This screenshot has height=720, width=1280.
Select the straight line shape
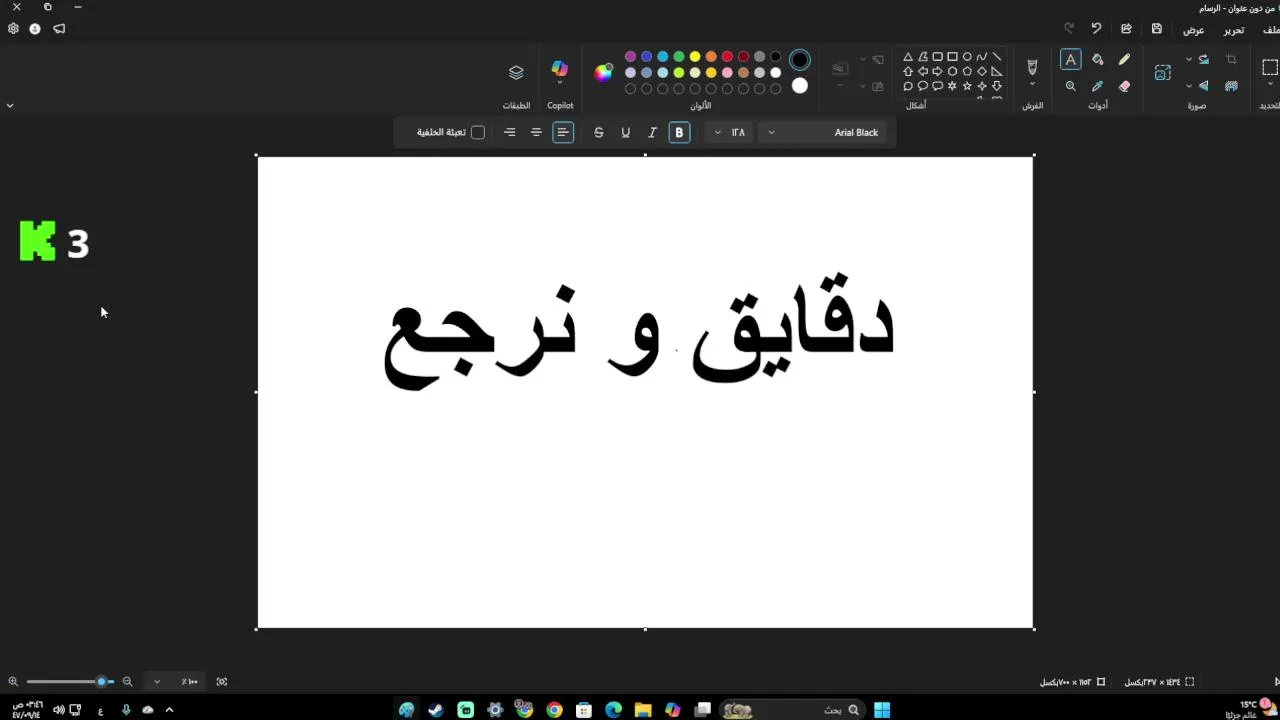997,57
